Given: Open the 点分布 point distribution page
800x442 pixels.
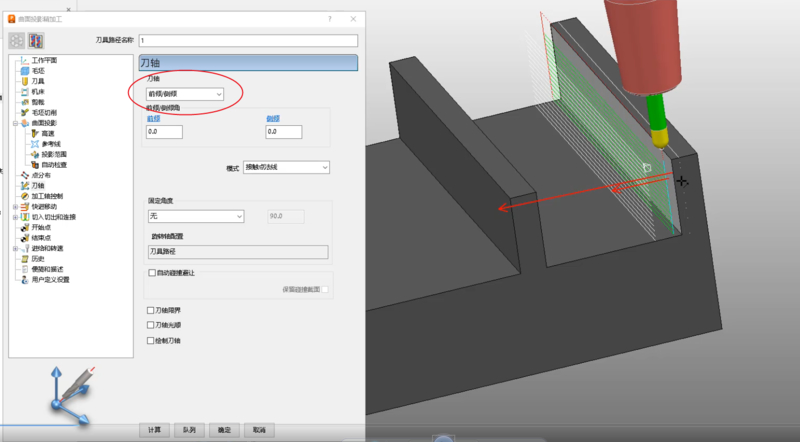Looking at the screenshot, I should coord(41,175).
